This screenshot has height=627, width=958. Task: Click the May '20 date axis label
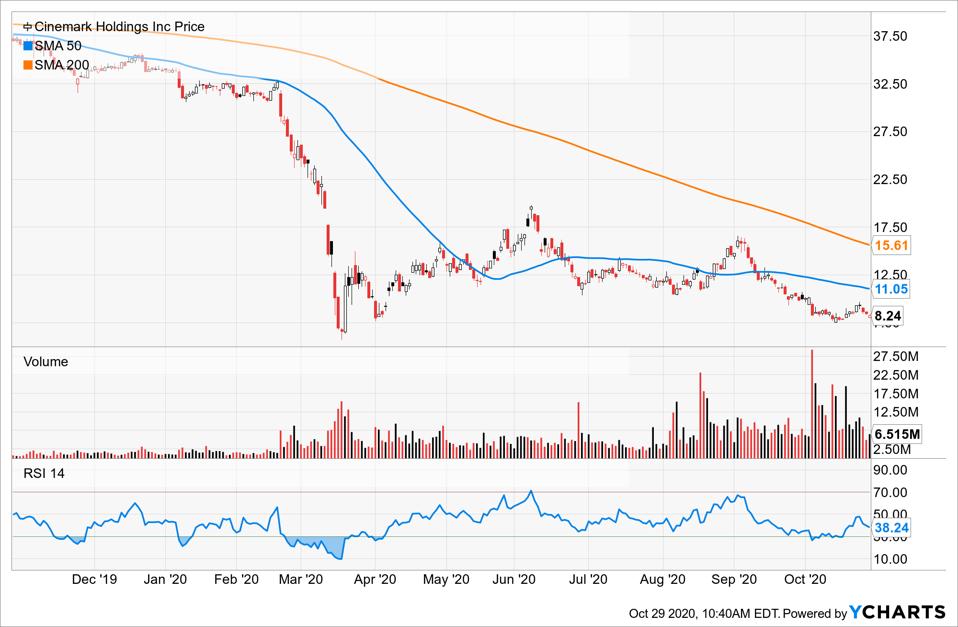coord(446,579)
